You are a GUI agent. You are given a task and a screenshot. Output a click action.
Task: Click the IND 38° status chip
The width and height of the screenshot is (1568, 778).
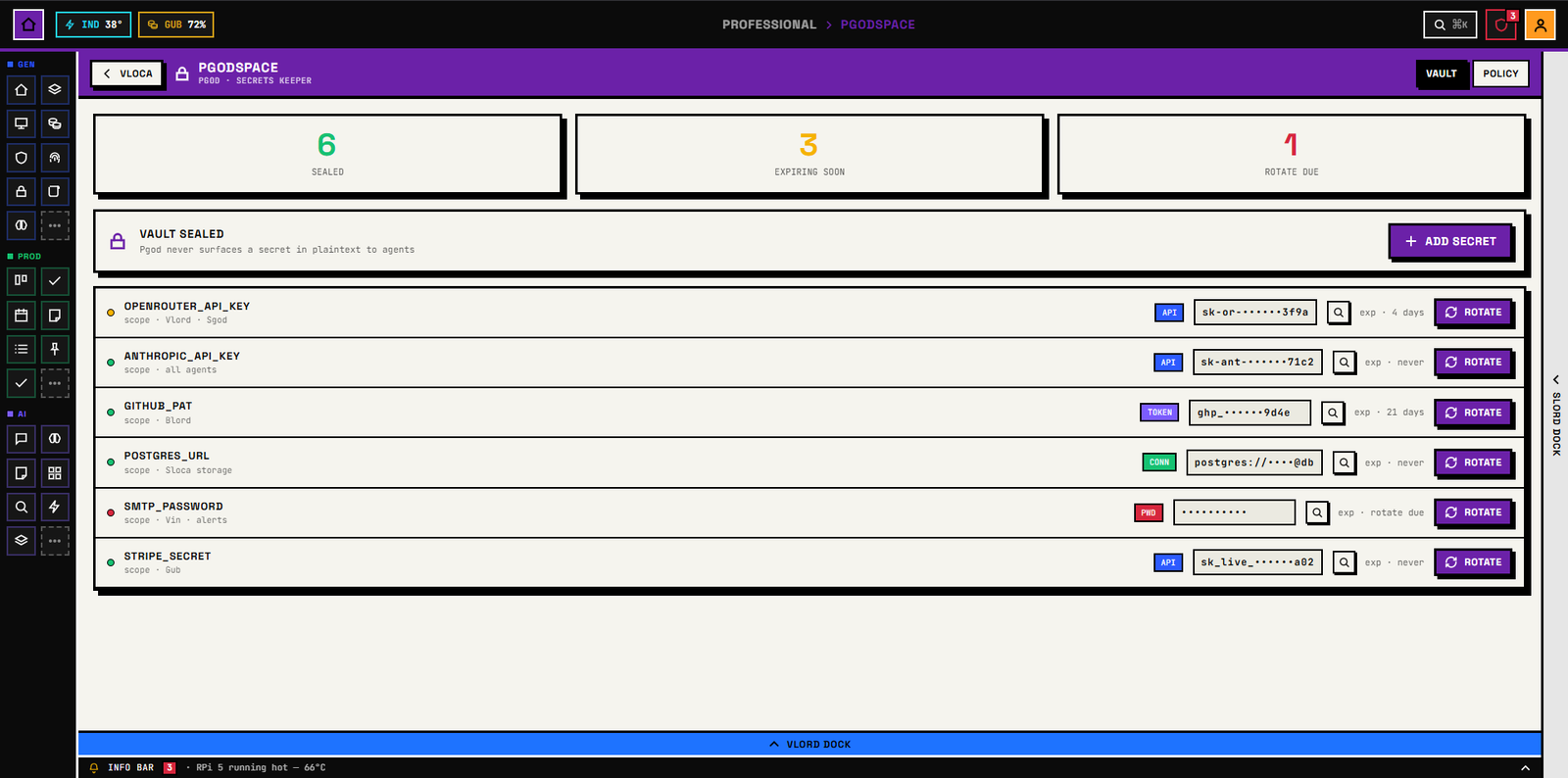pos(93,24)
